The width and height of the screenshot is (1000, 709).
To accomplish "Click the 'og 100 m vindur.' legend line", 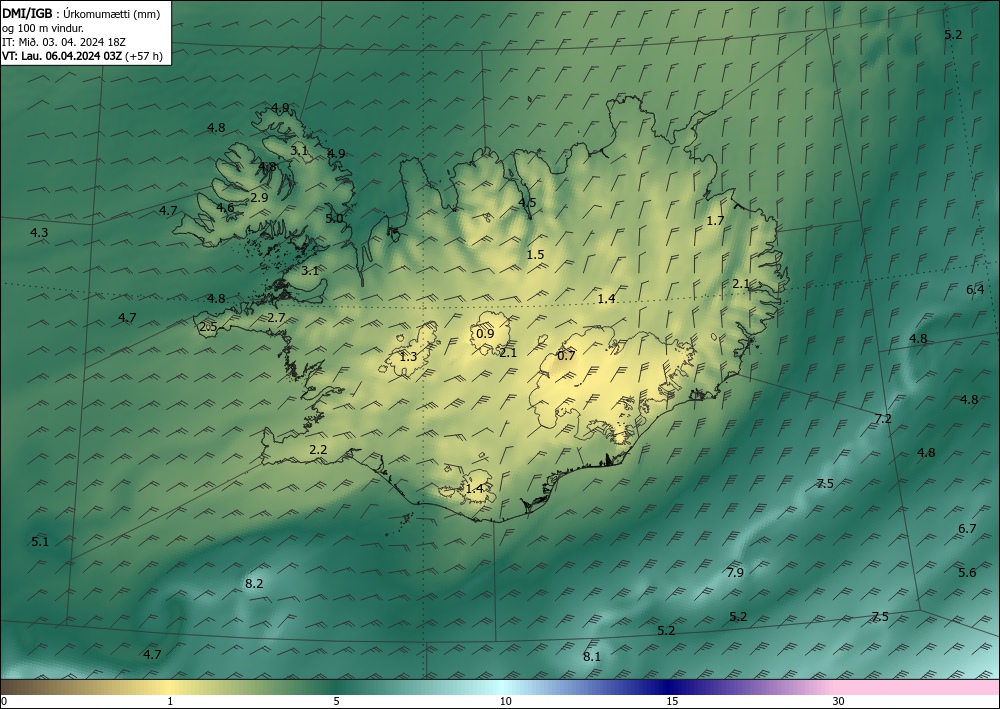I will tap(43, 28).
